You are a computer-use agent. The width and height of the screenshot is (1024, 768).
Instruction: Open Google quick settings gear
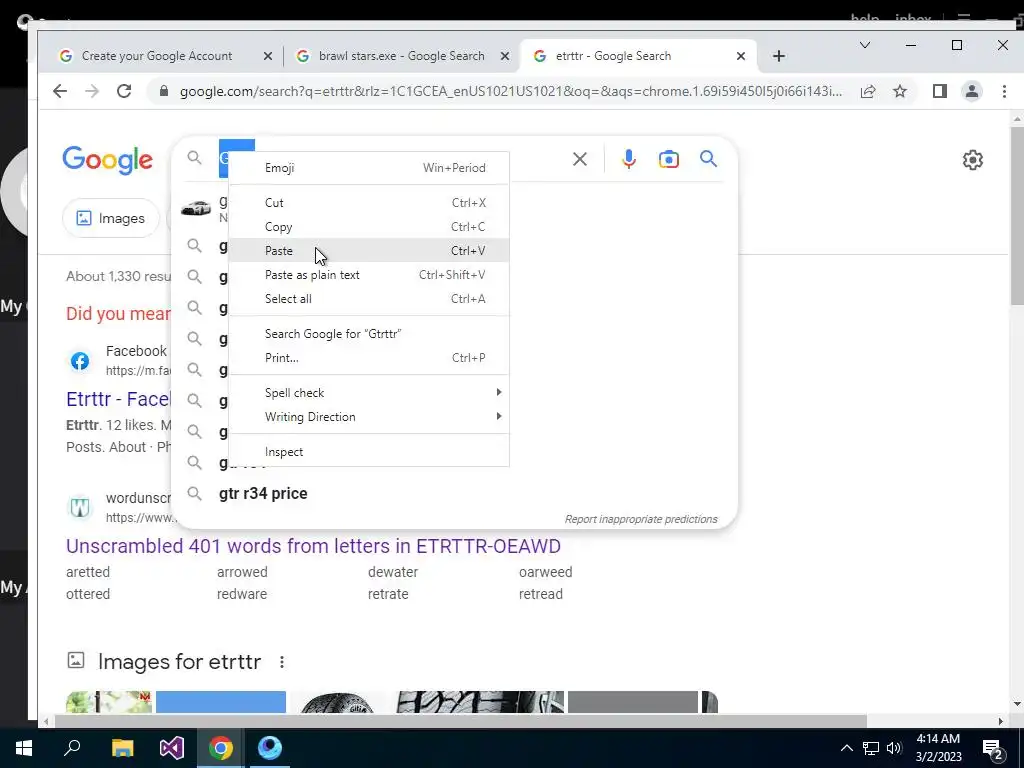click(x=972, y=160)
